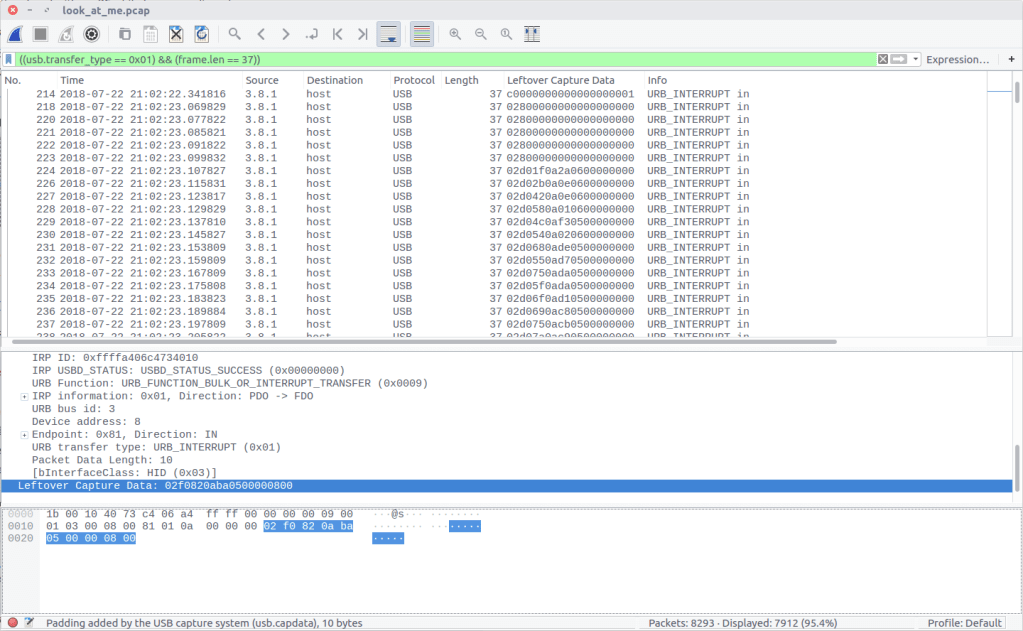
Task: Sort by Leftover Capture Data column
Action: tap(560, 80)
